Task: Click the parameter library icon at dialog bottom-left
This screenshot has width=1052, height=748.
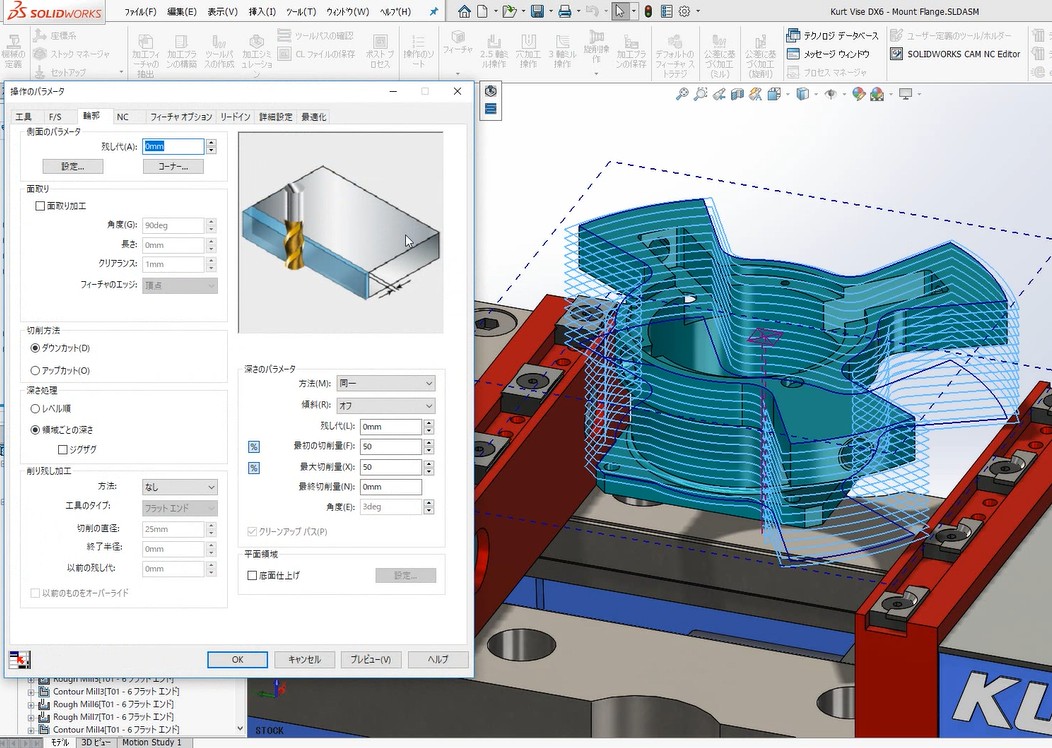Action: (19, 659)
